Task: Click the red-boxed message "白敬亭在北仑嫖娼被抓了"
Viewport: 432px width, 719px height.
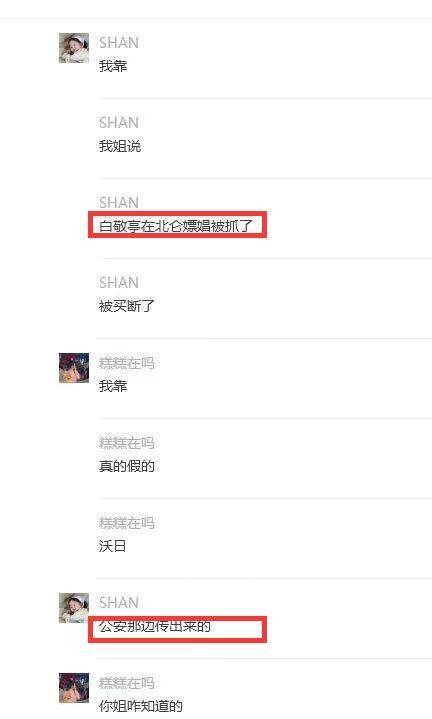Action: (x=176, y=226)
